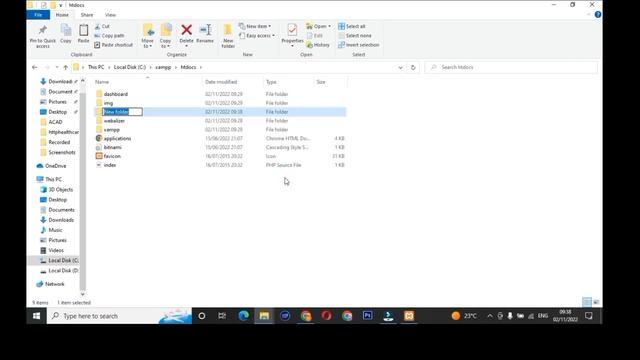Click the Edit command in Open group
Image resolution: width=640 pixels, height=360 pixels.
[315, 36]
